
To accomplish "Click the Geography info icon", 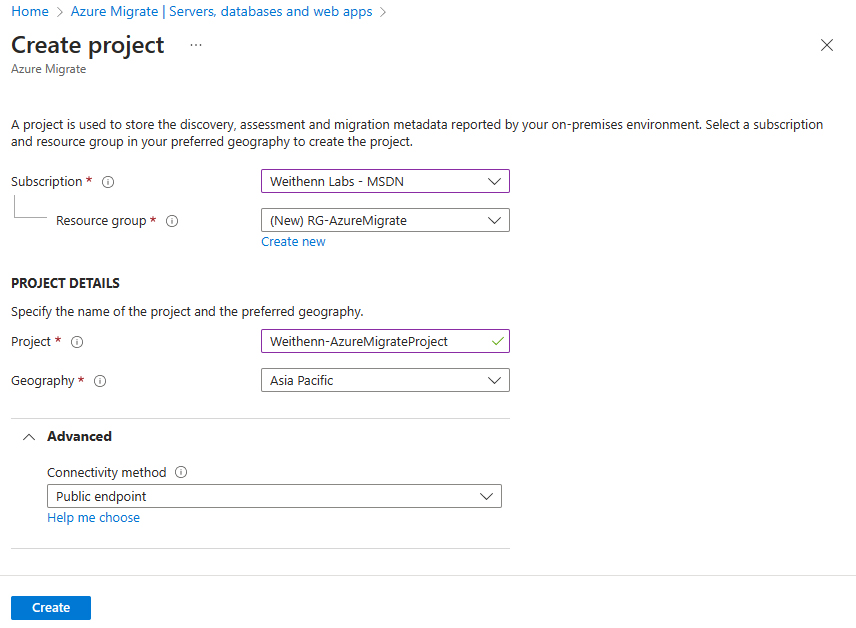I will pyautogui.click(x=100, y=381).
